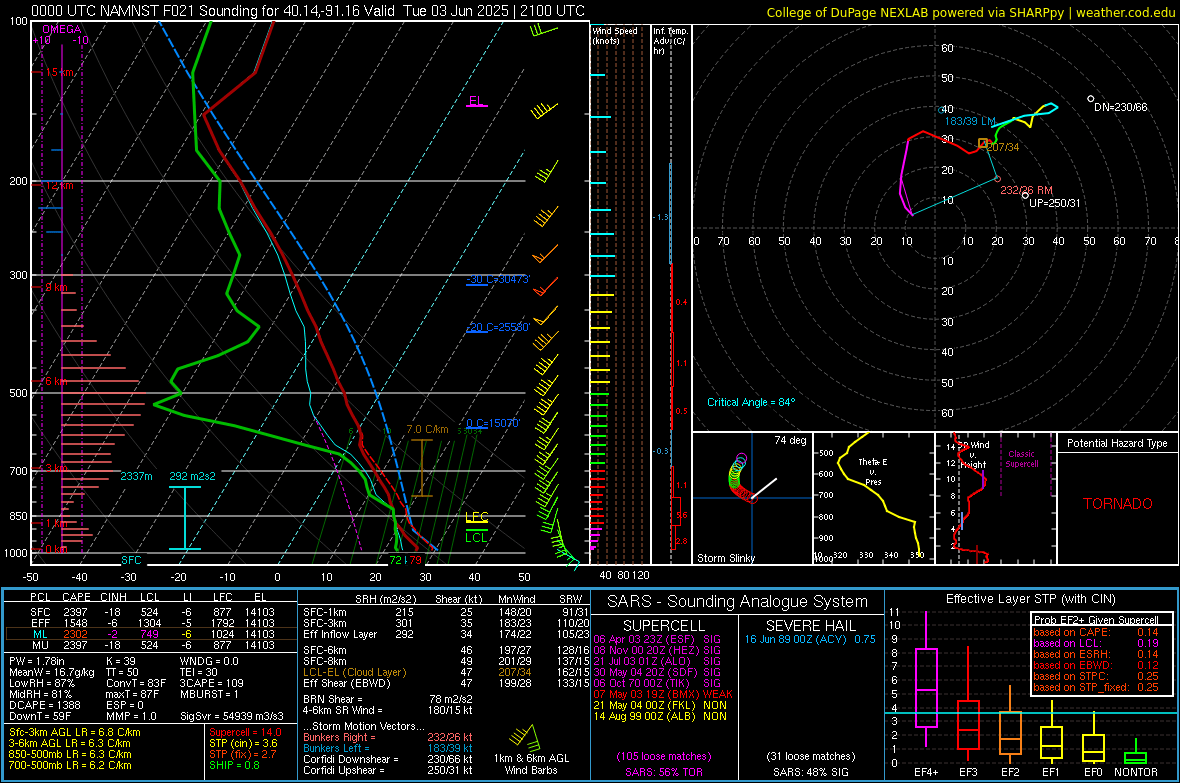This screenshot has width=1180, height=783.
Task: Click the '0 C=15070' freezing level label
Action: point(493,423)
